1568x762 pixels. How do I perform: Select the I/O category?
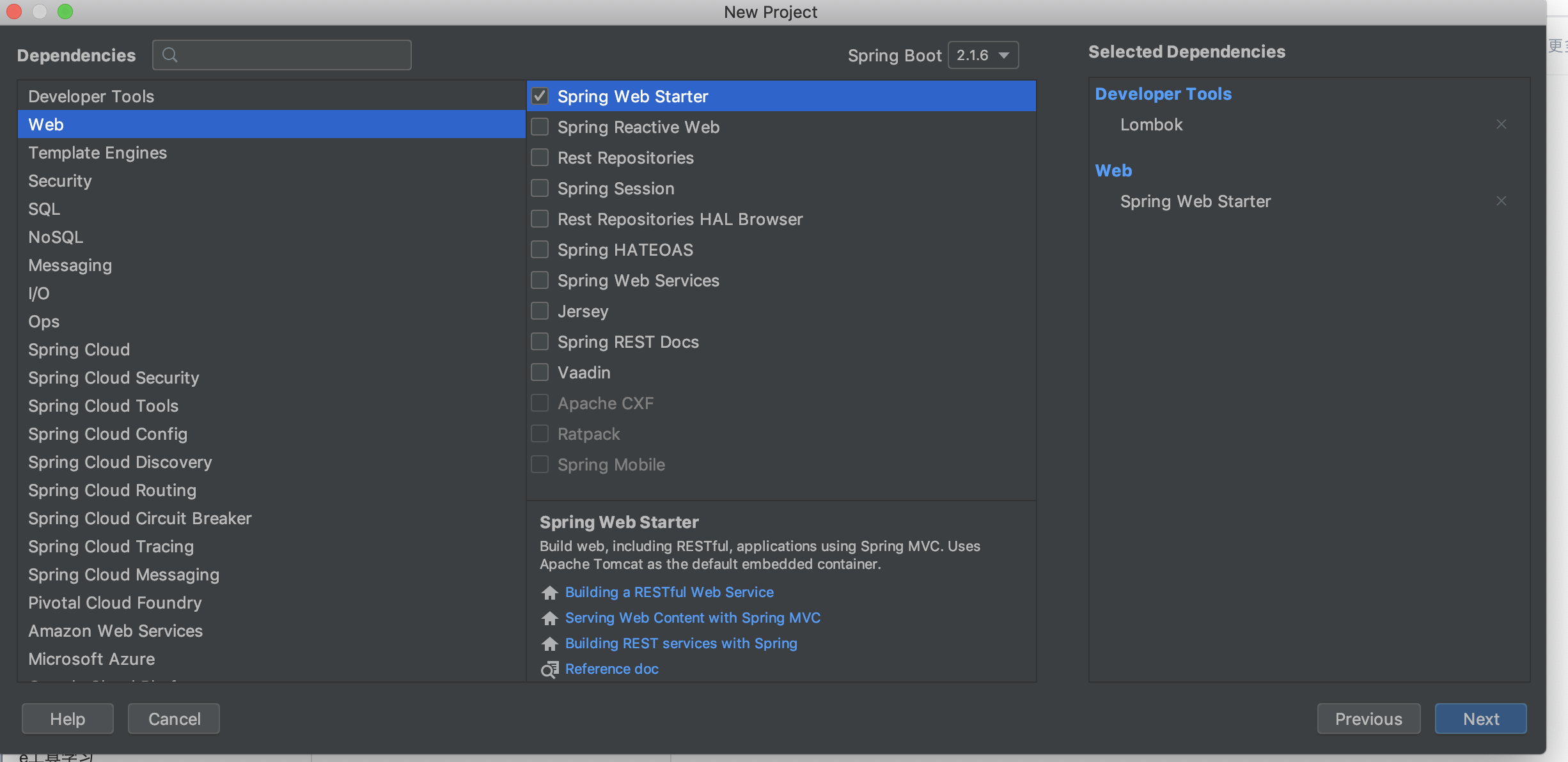coord(271,293)
